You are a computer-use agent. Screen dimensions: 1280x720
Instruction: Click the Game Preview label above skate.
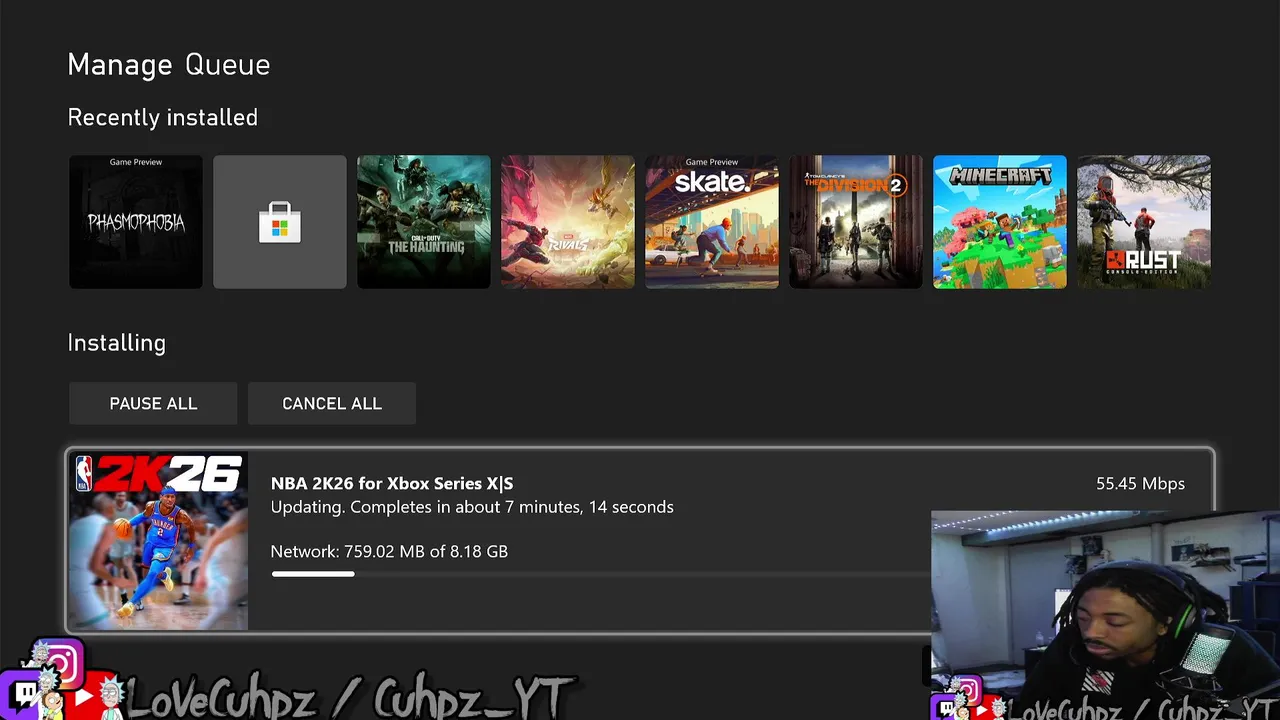point(712,162)
